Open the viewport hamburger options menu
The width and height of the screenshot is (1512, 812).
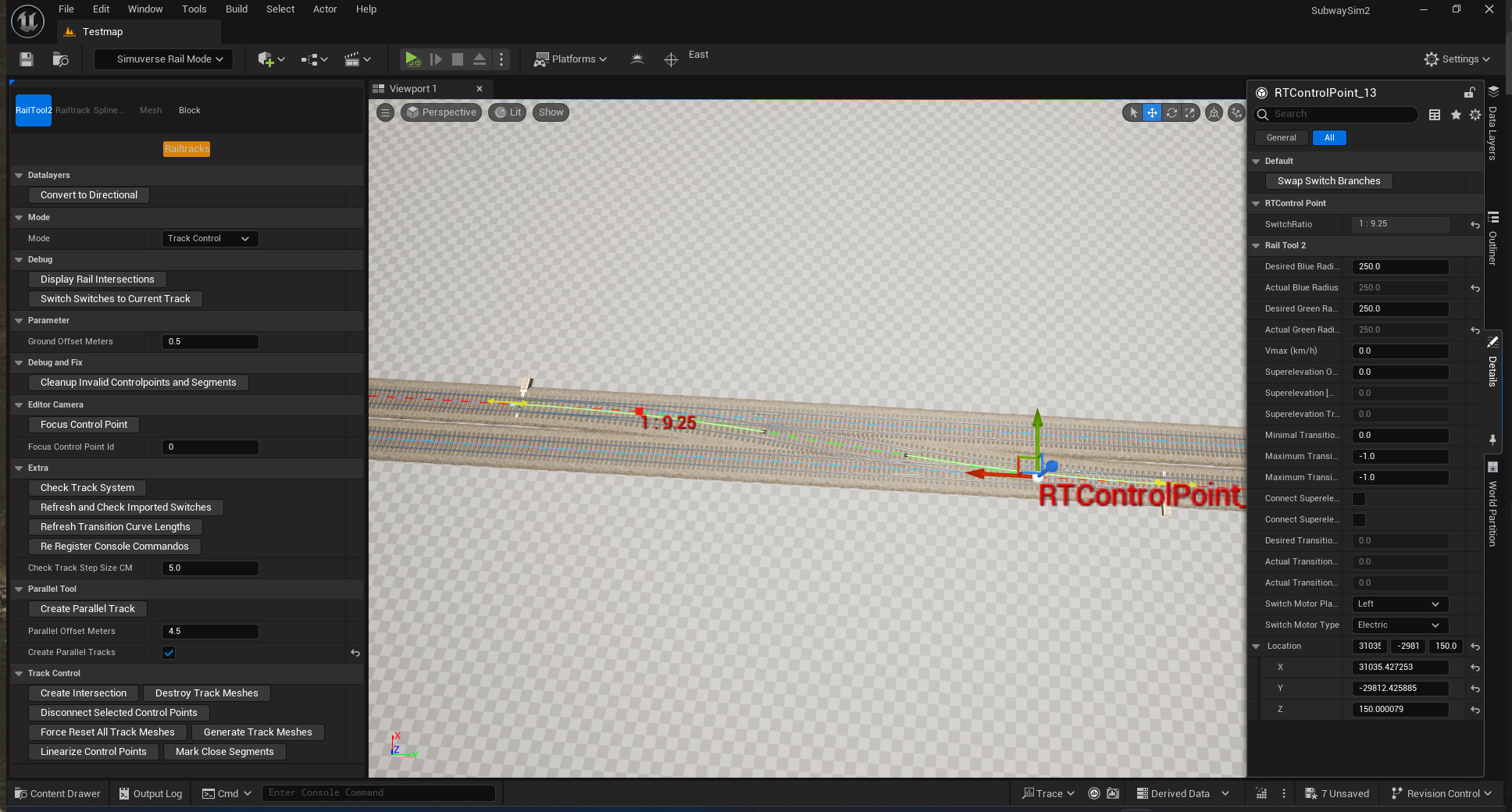[385, 112]
